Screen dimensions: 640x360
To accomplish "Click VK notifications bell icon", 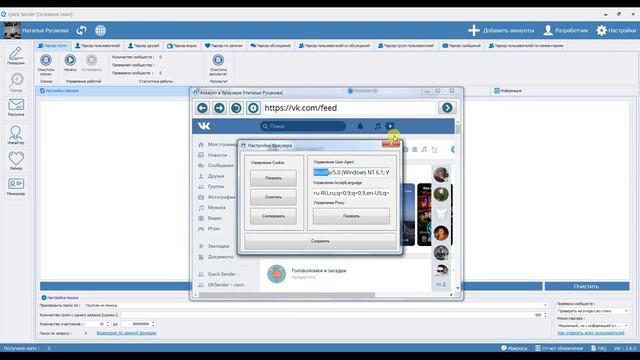I will click(360, 126).
